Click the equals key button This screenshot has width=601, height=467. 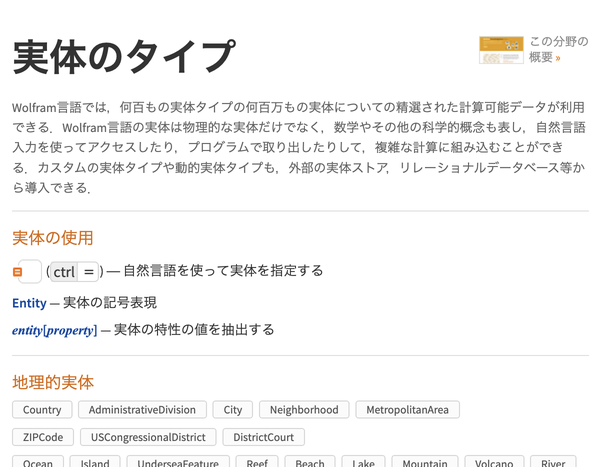click(x=88, y=272)
